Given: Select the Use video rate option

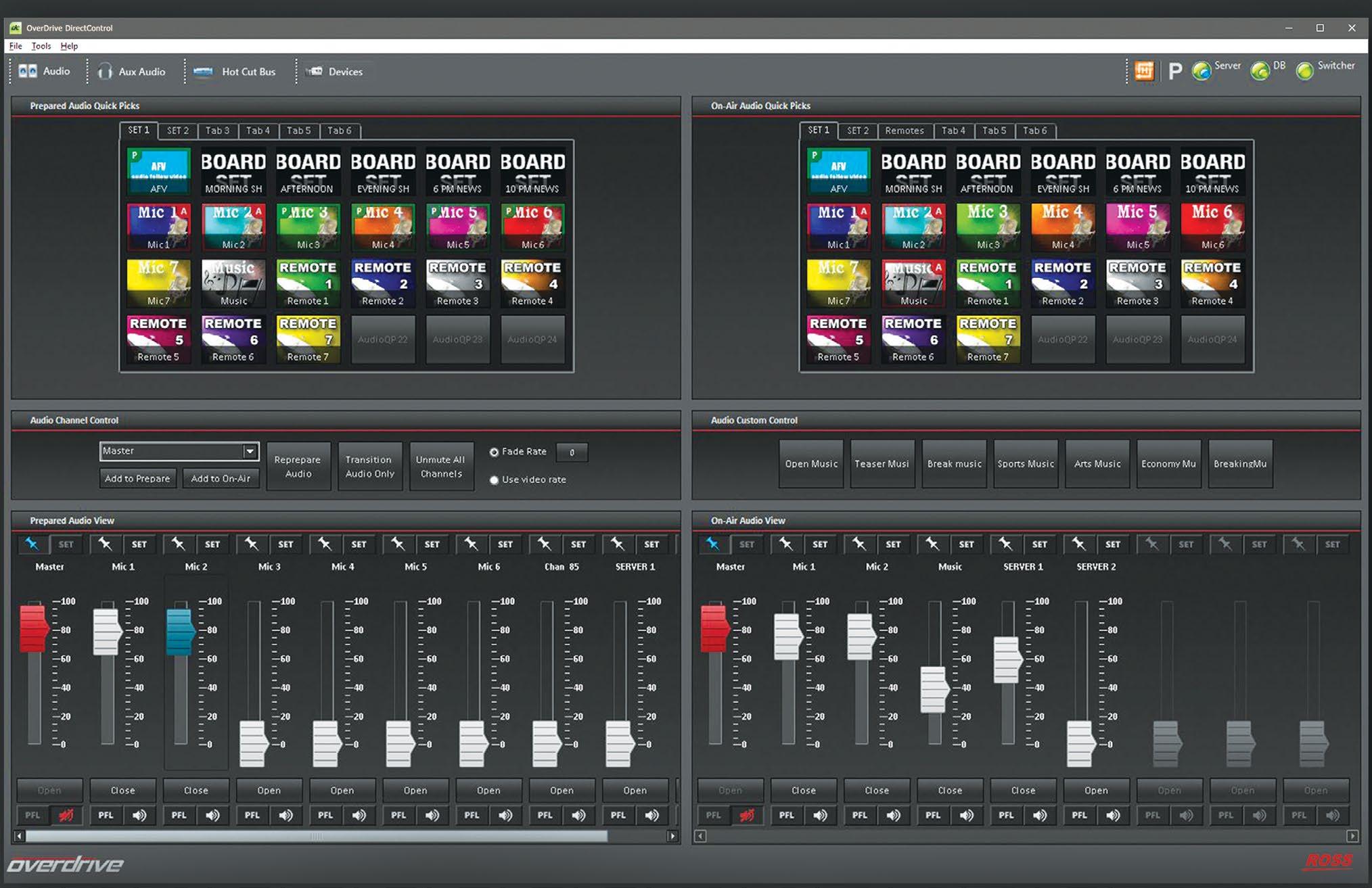Looking at the screenshot, I should coord(495,480).
